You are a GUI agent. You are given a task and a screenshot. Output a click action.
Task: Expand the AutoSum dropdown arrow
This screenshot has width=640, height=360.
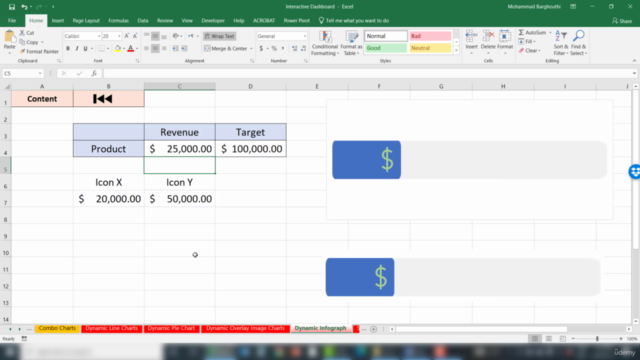[x=550, y=33]
